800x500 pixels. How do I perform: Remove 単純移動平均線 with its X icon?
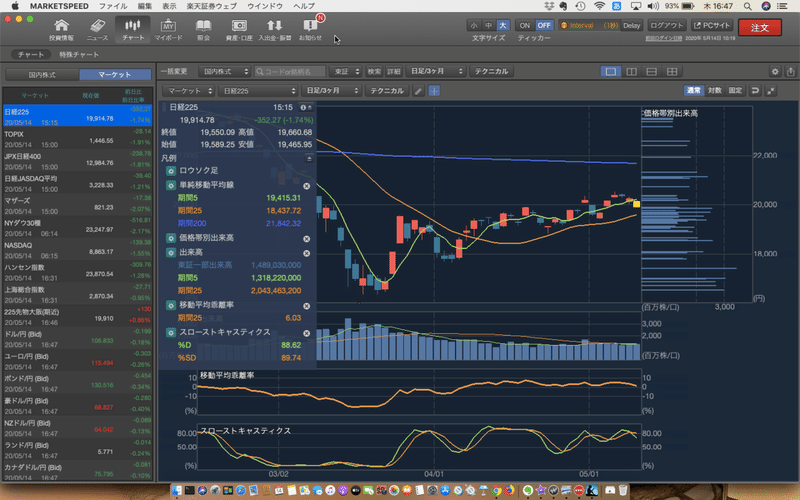pos(307,186)
